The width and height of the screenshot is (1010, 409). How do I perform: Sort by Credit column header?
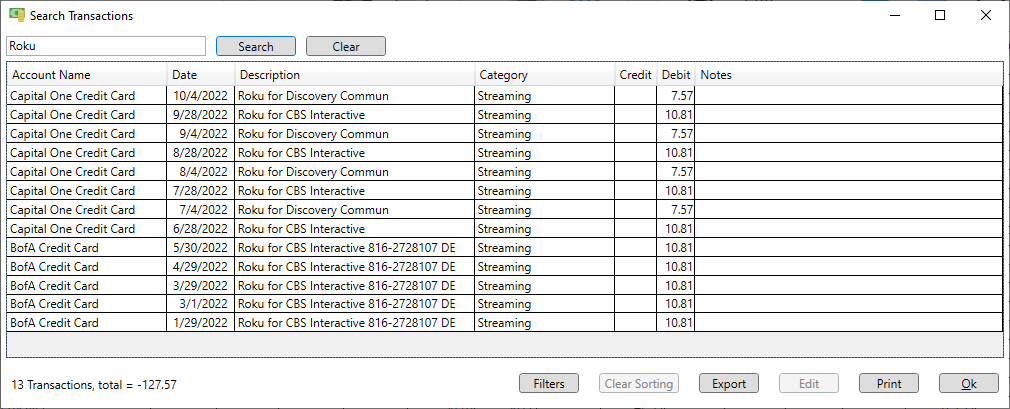click(635, 75)
